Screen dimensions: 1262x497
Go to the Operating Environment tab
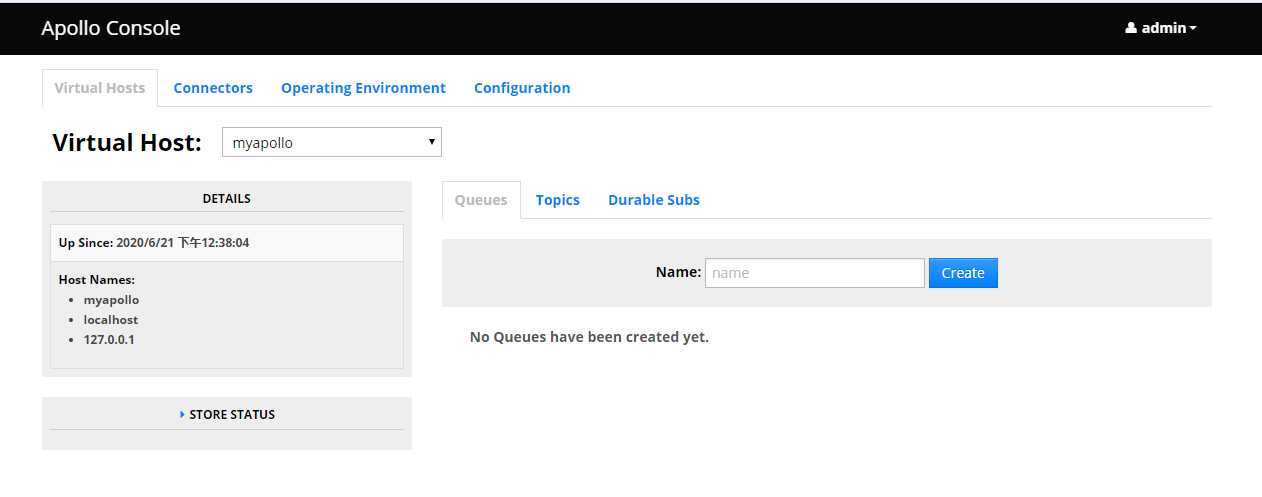363,88
